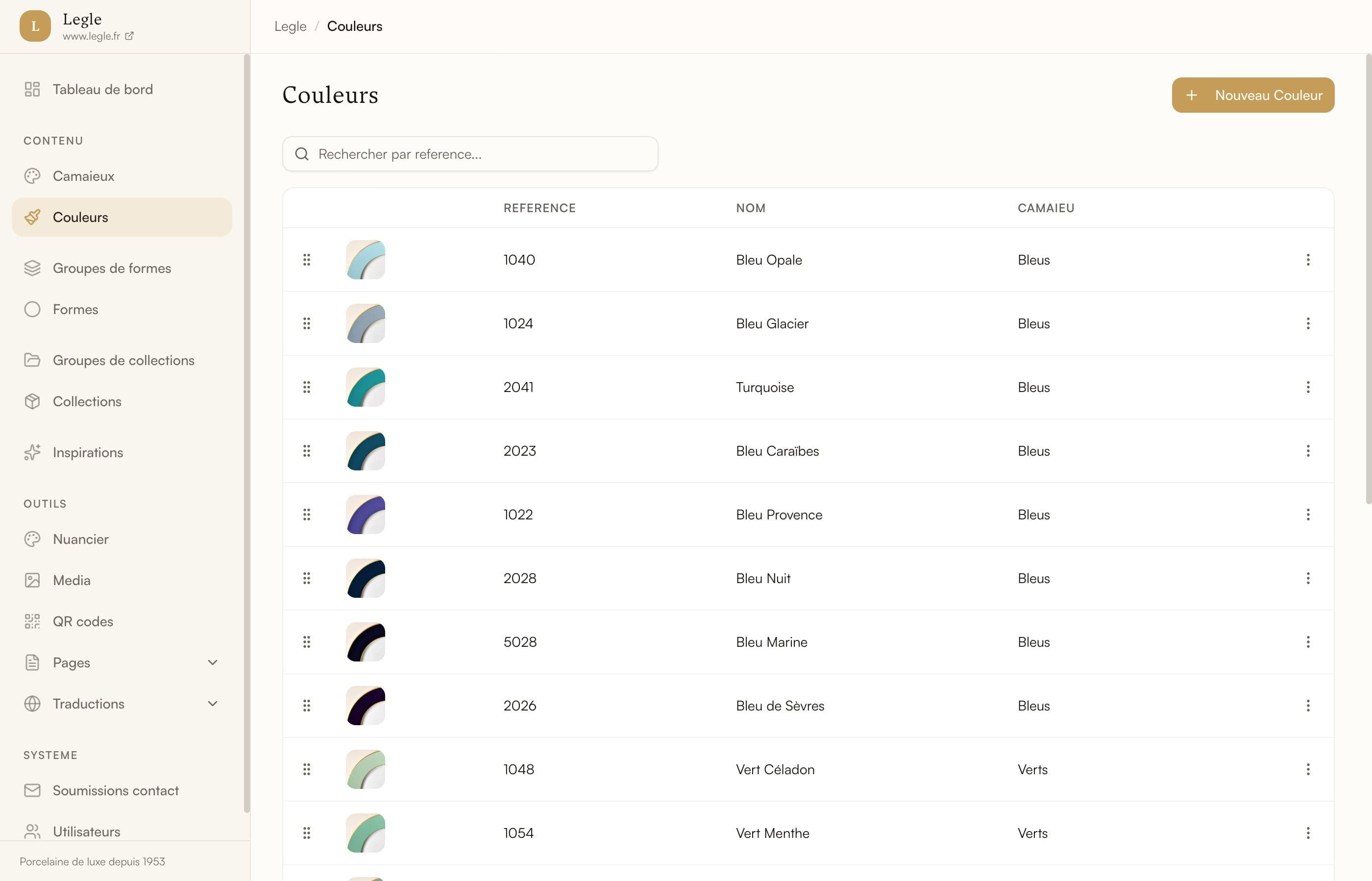Go to Inspirations
Image resolution: width=1372 pixels, height=881 pixels.
(x=122, y=453)
